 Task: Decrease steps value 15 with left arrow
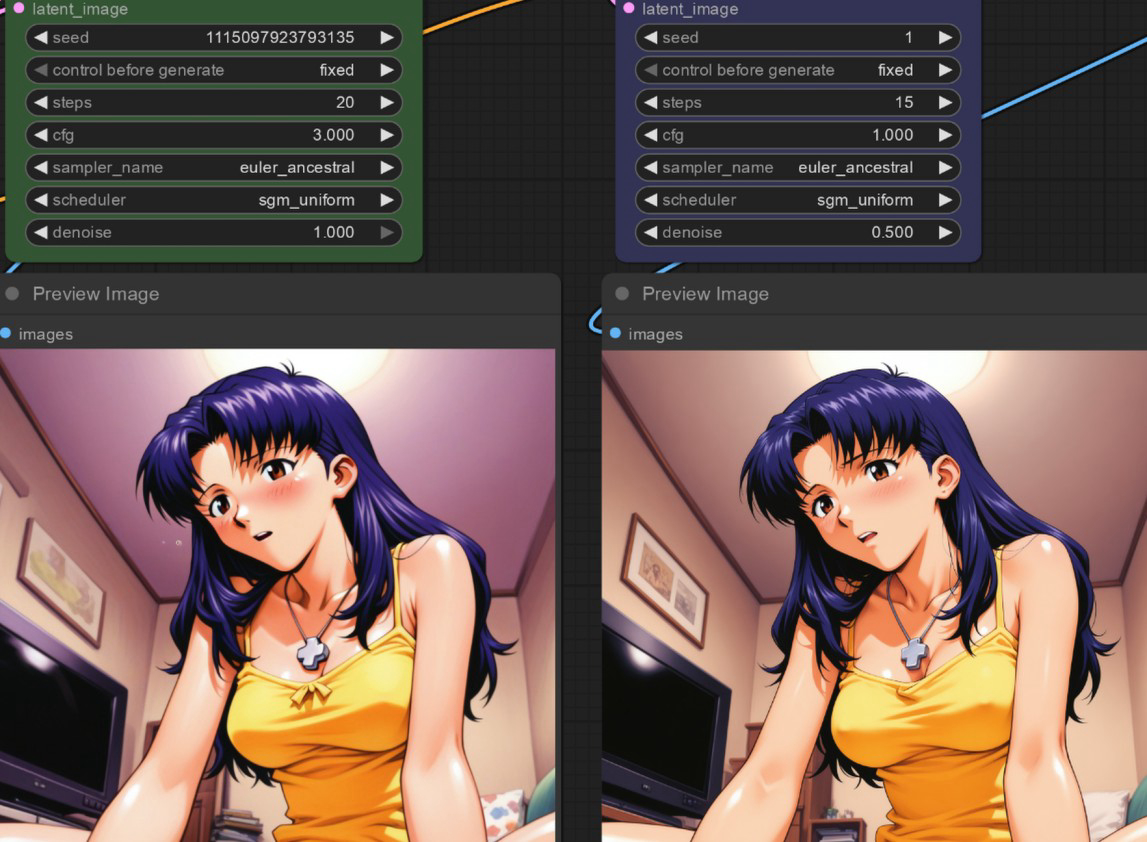(650, 102)
